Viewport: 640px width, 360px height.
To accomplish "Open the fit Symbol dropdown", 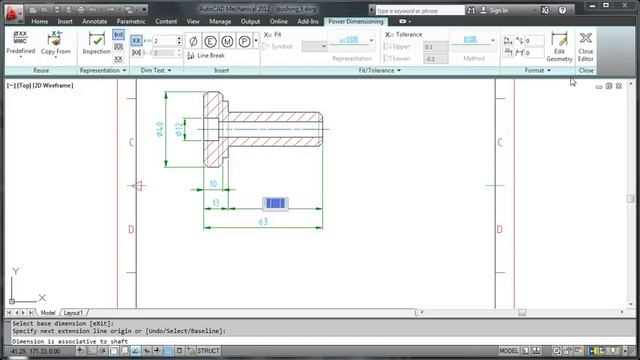I will [314, 46].
